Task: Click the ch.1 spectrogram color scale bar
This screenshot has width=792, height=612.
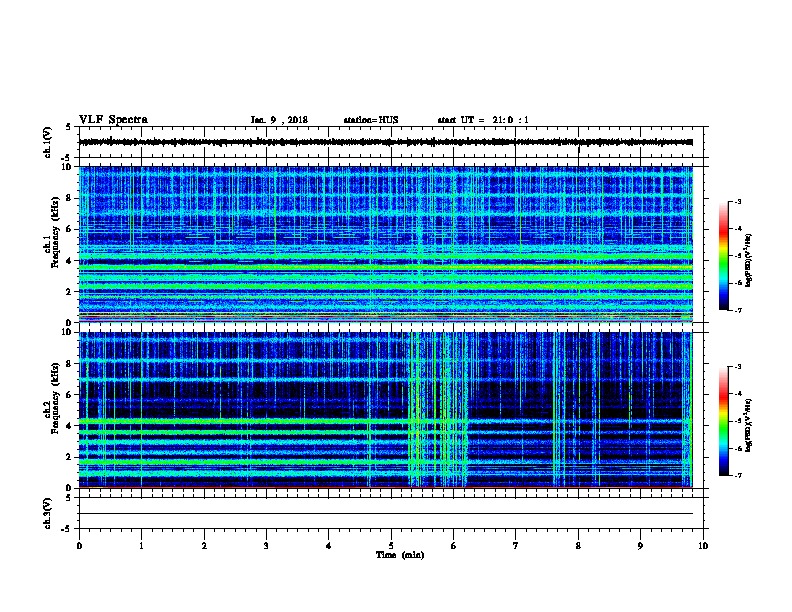Action: [x=723, y=256]
